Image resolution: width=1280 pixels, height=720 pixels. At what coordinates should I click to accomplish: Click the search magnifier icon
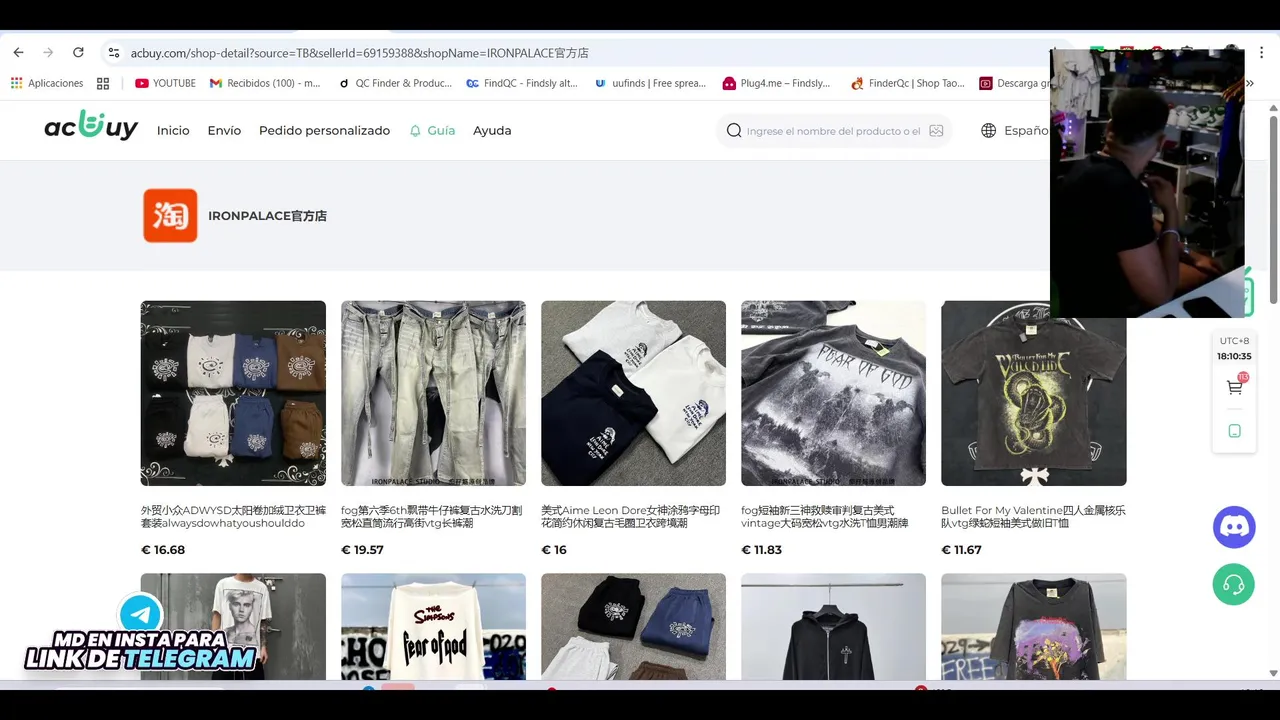coord(734,131)
